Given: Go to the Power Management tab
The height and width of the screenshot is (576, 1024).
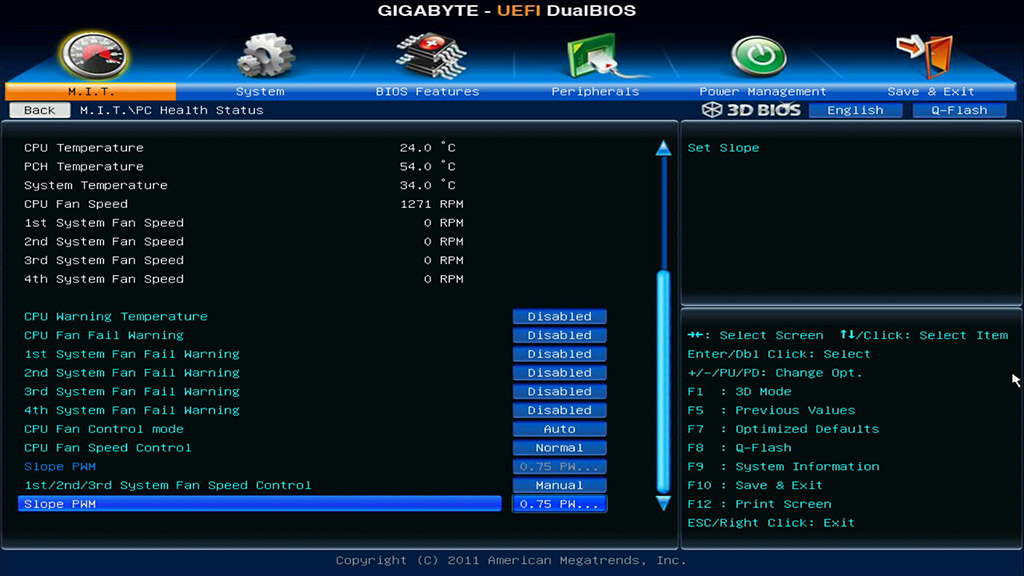Looking at the screenshot, I should [763, 91].
